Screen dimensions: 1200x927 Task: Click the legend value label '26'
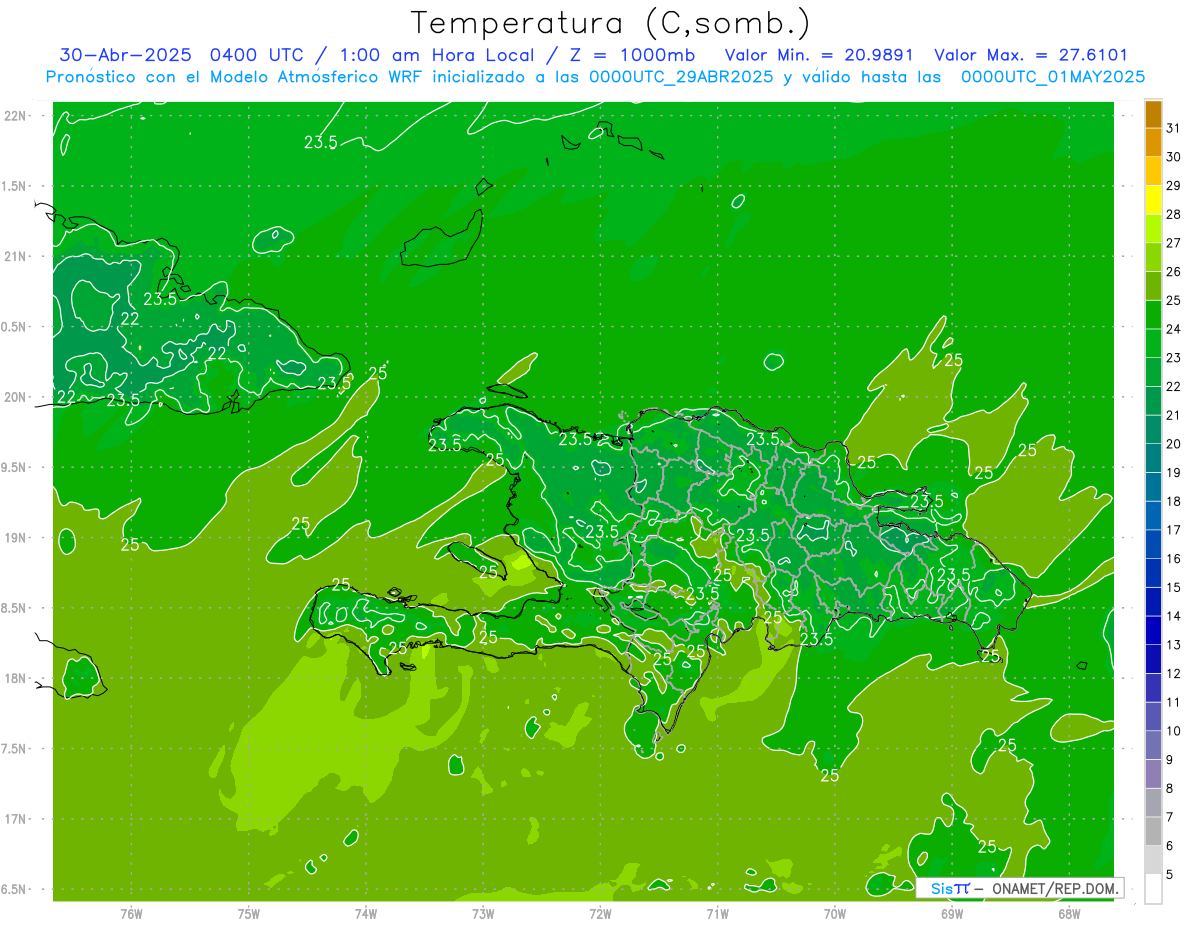1173,272
